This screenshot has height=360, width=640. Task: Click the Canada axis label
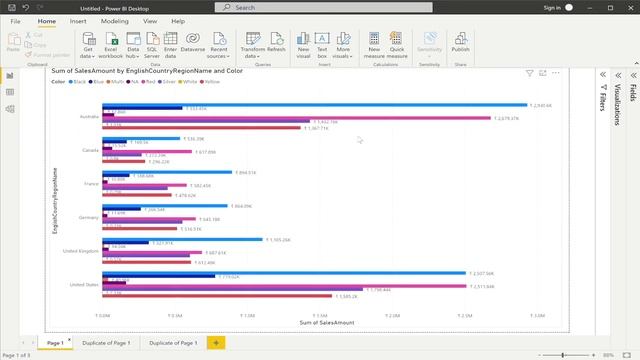[90, 150]
